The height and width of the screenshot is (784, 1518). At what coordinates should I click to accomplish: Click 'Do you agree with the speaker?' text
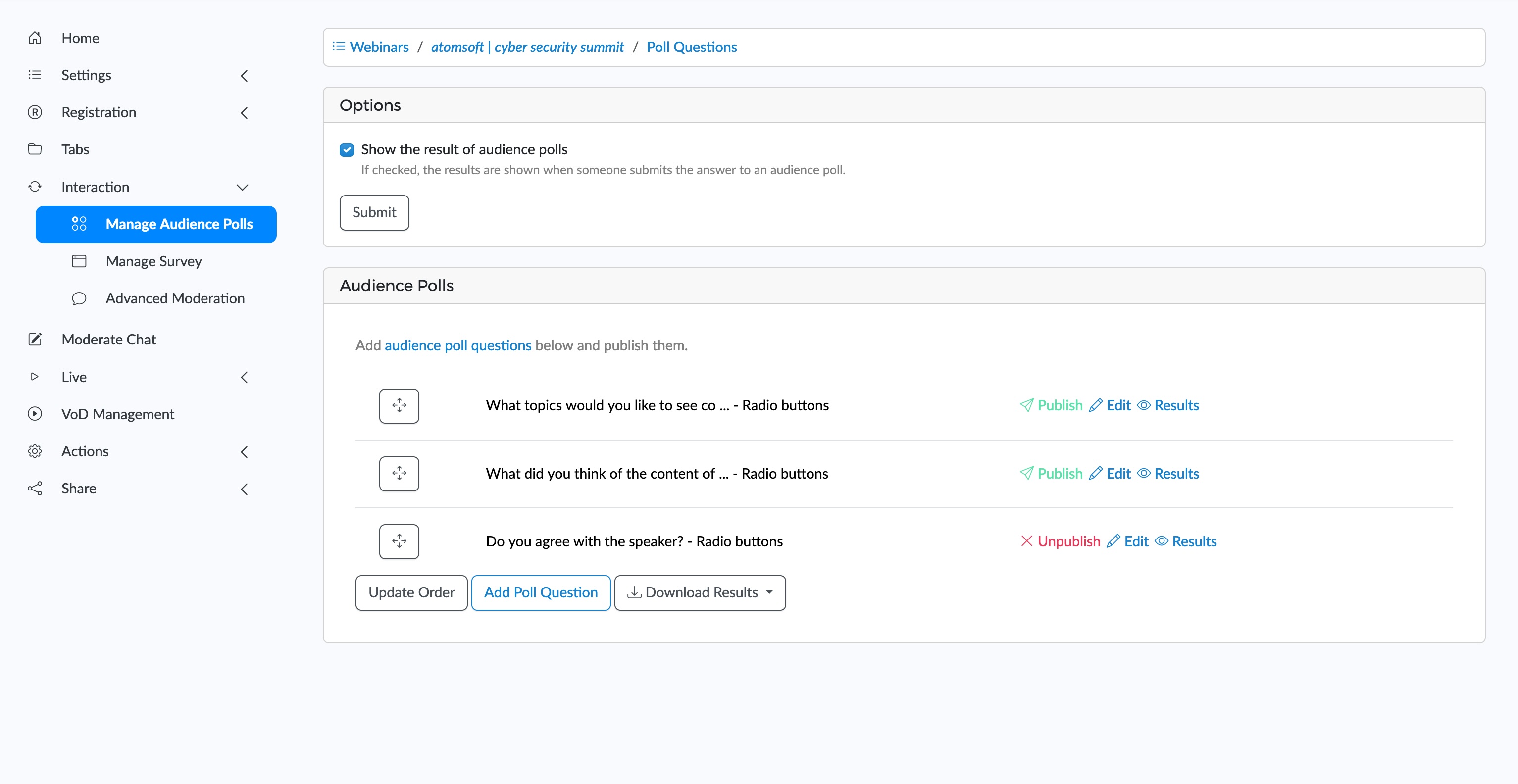pos(585,541)
